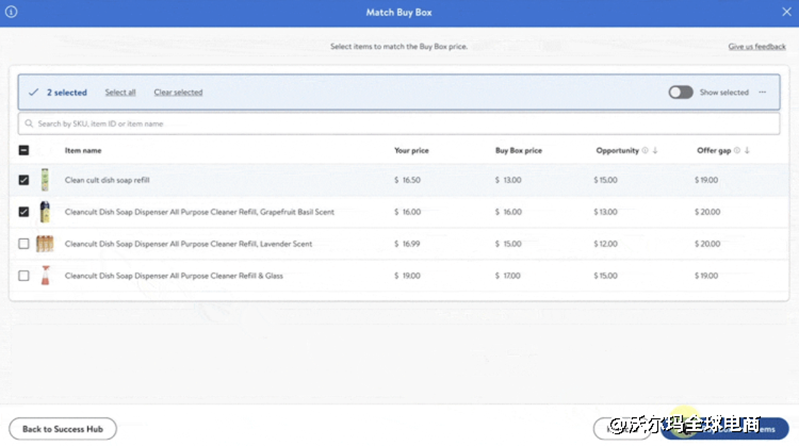Image resolution: width=799 pixels, height=446 pixels.
Task: Open the Give us feedback link
Action: click(756, 47)
